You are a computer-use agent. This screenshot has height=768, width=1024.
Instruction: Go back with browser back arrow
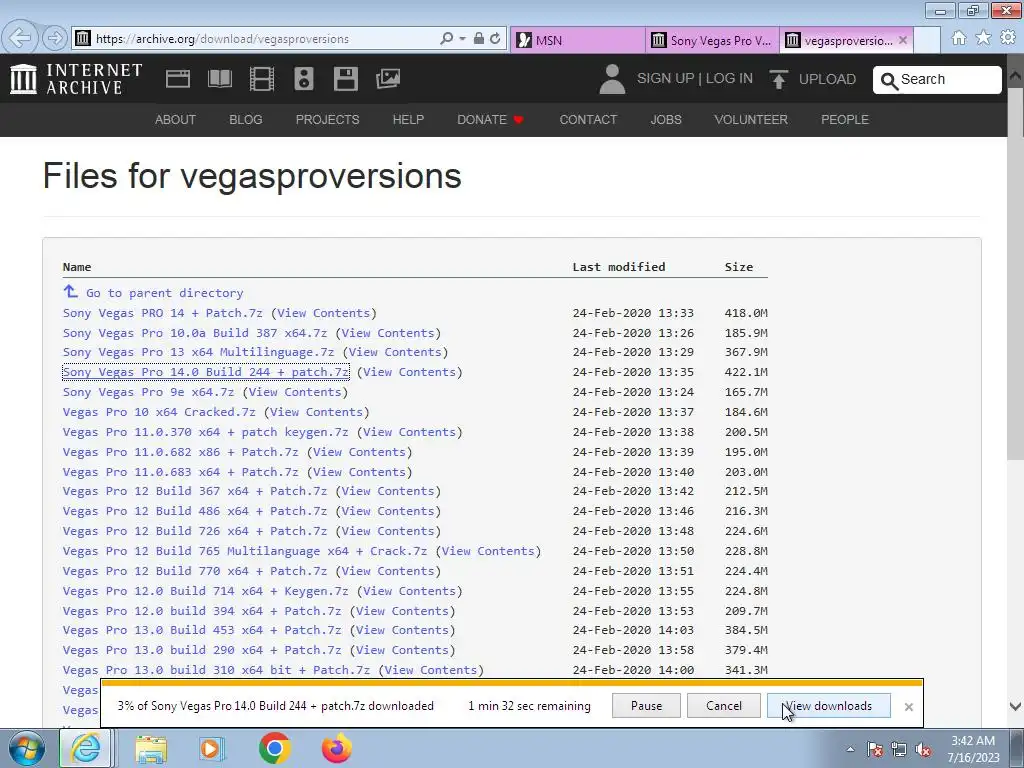pyautogui.click(x=20, y=38)
